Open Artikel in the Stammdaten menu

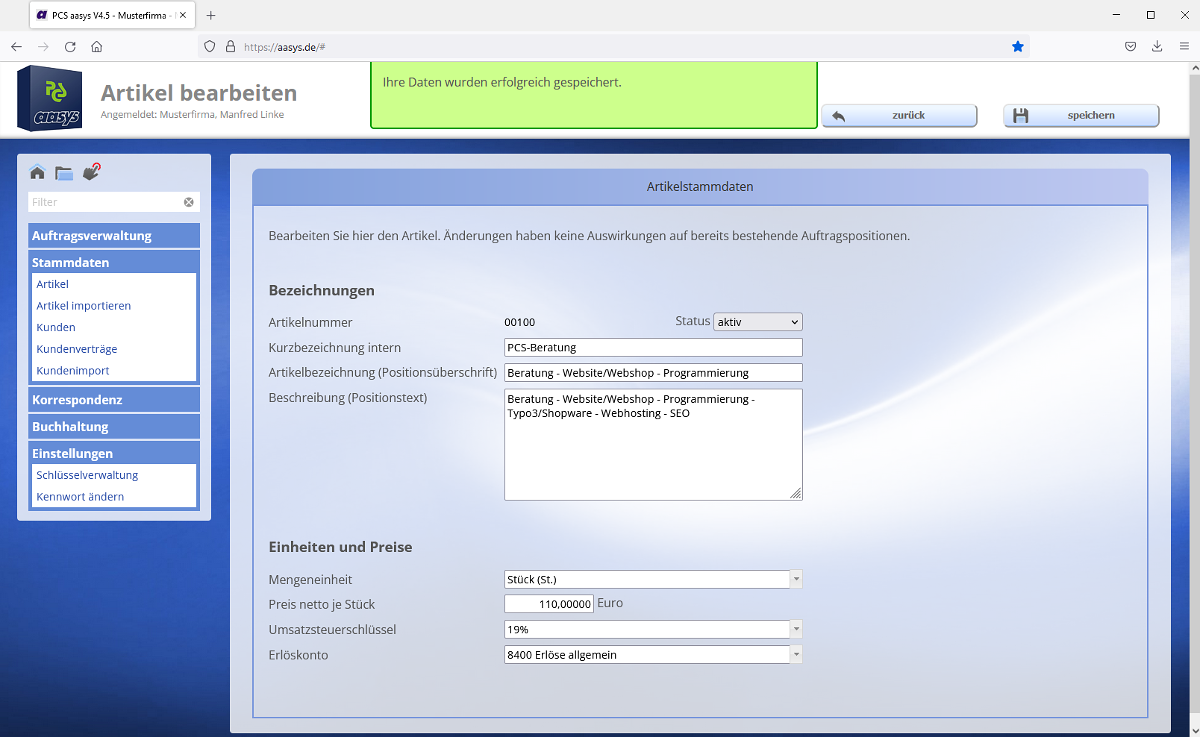tap(52, 284)
